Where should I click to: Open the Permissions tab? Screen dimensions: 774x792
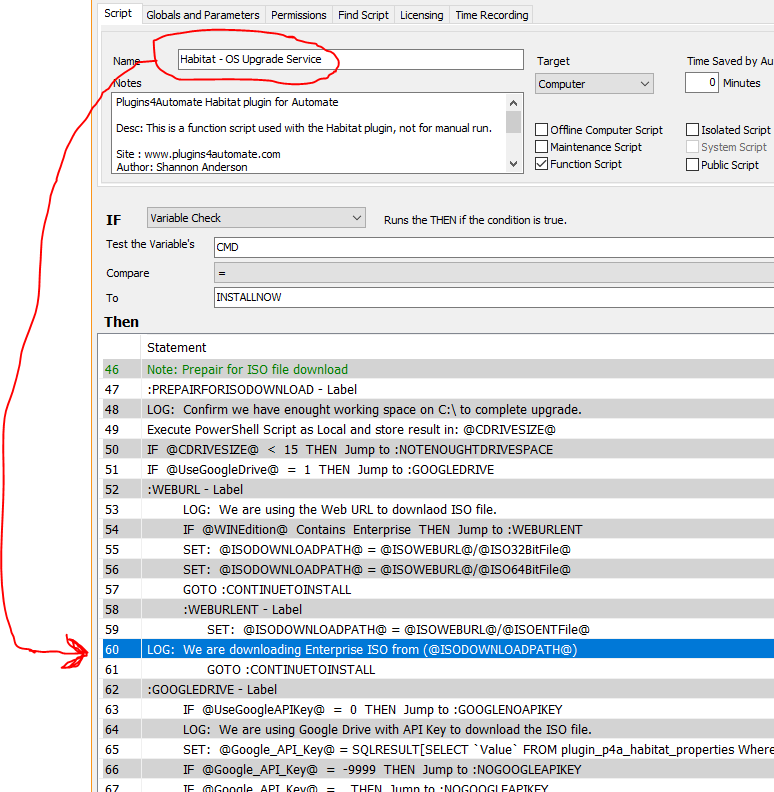(x=299, y=15)
